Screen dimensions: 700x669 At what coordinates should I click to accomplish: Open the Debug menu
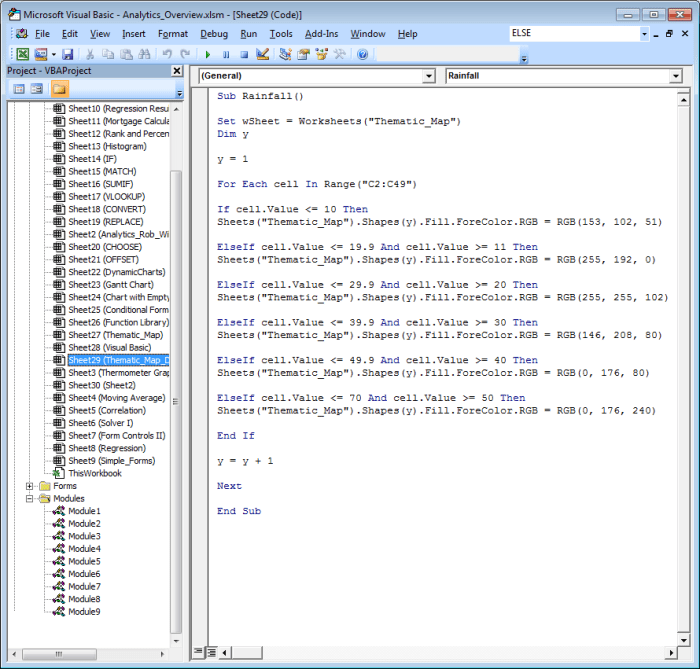[214, 34]
